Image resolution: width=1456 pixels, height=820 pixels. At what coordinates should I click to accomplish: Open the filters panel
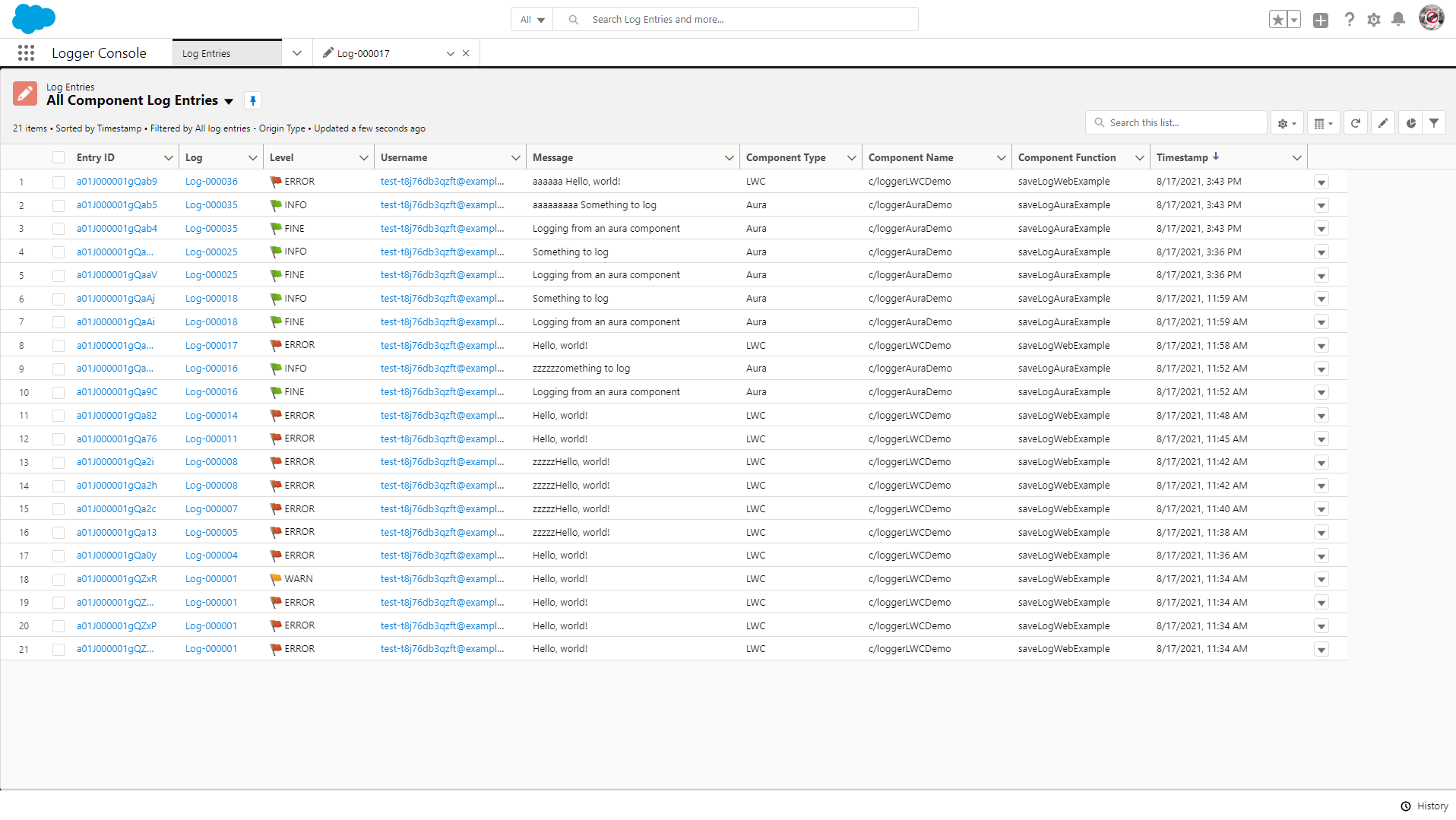point(1434,122)
